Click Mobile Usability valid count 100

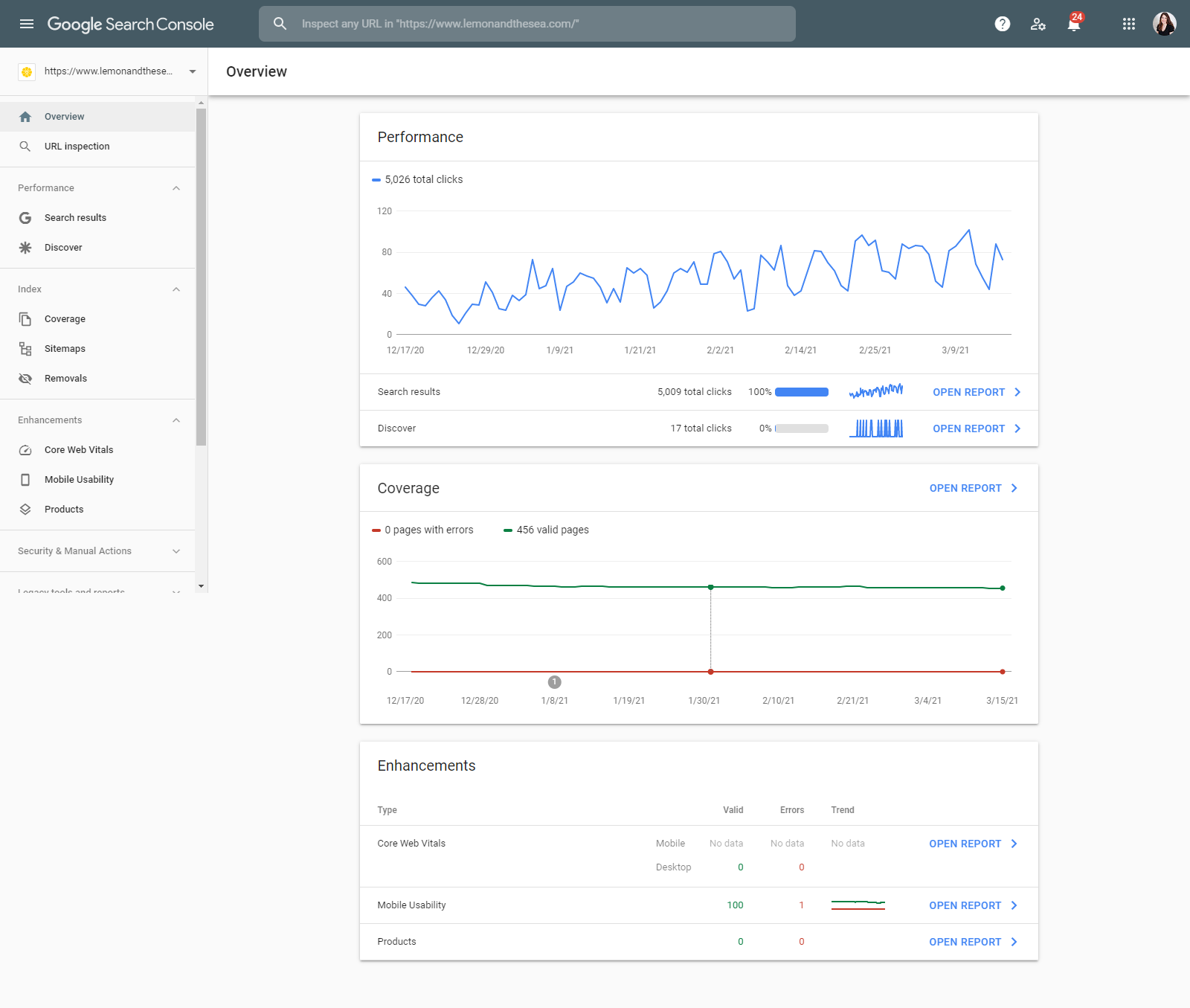pos(736,905)
